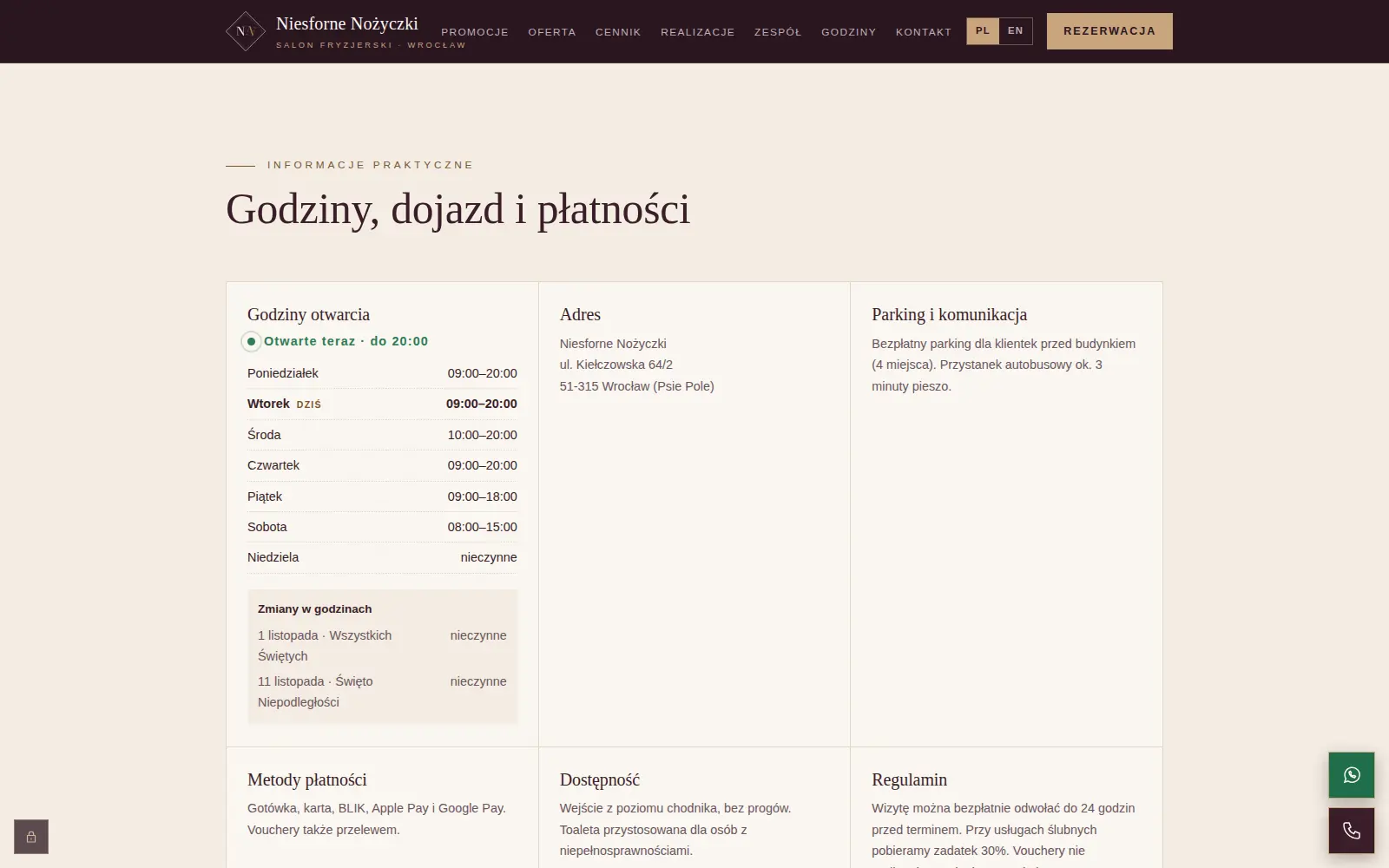
Task: Click the postal line 51-315 Wrocław
Action: (637, 386)
